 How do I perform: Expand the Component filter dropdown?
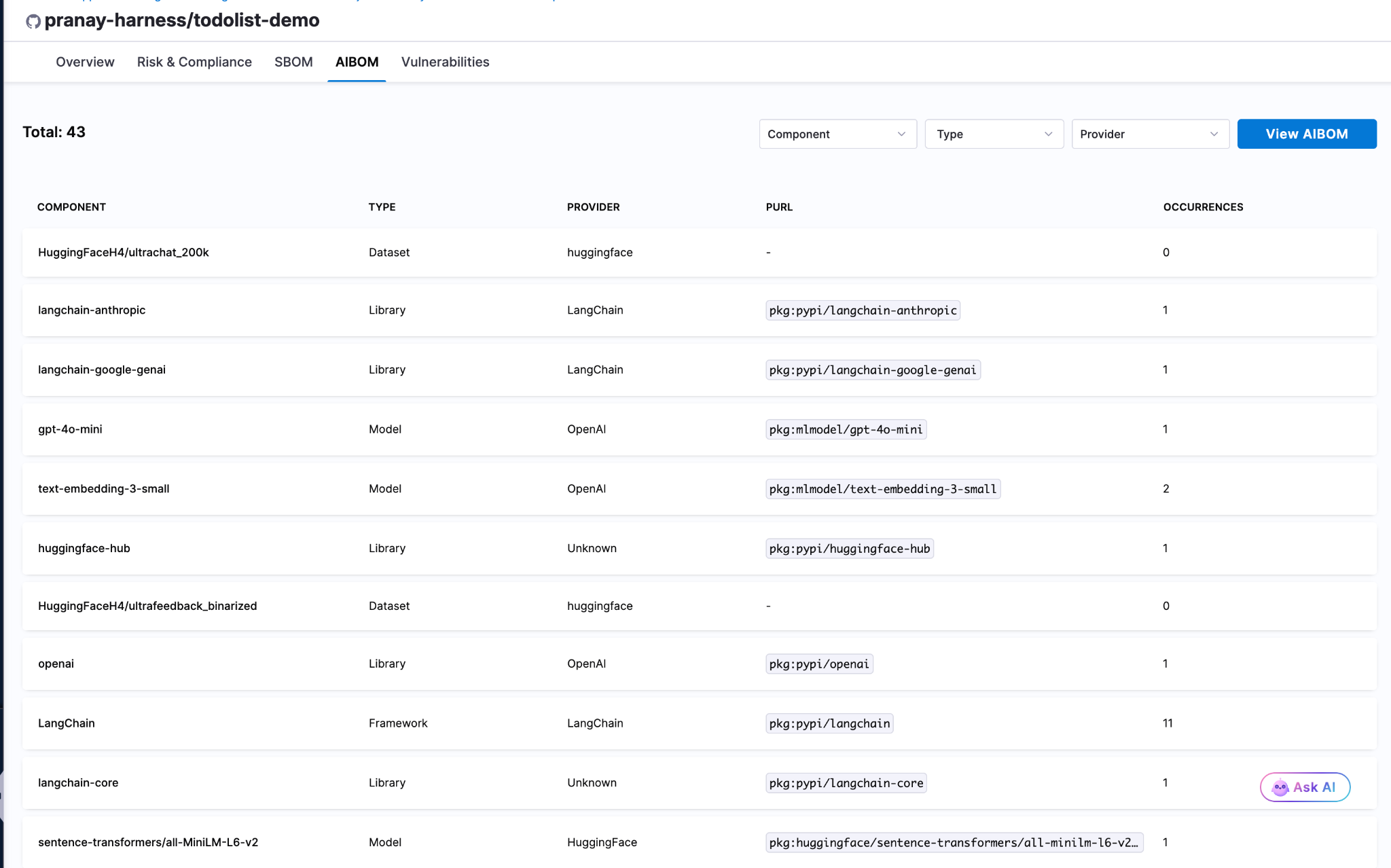pos(837,134)
